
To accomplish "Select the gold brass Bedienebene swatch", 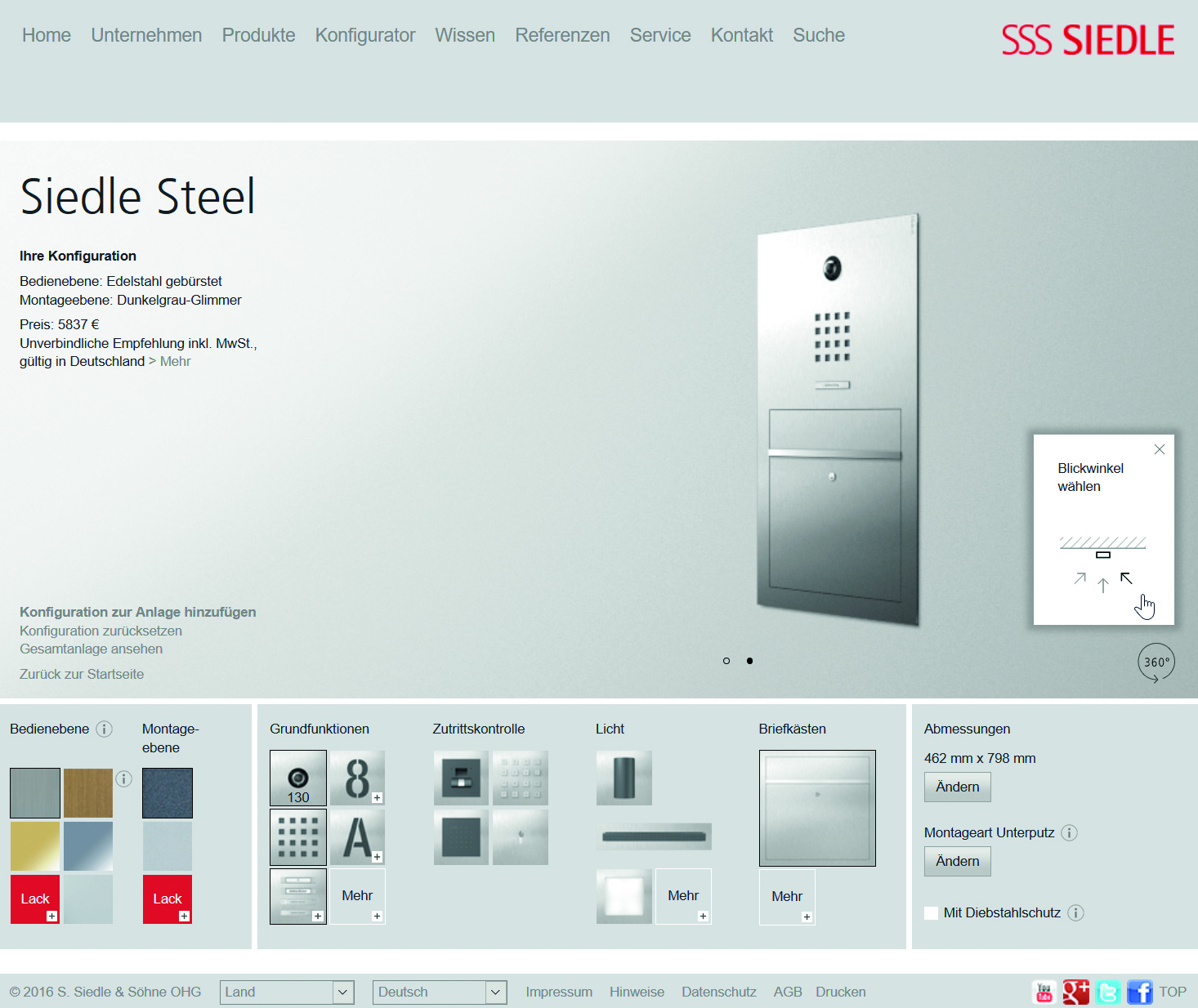I will [35, 846].
